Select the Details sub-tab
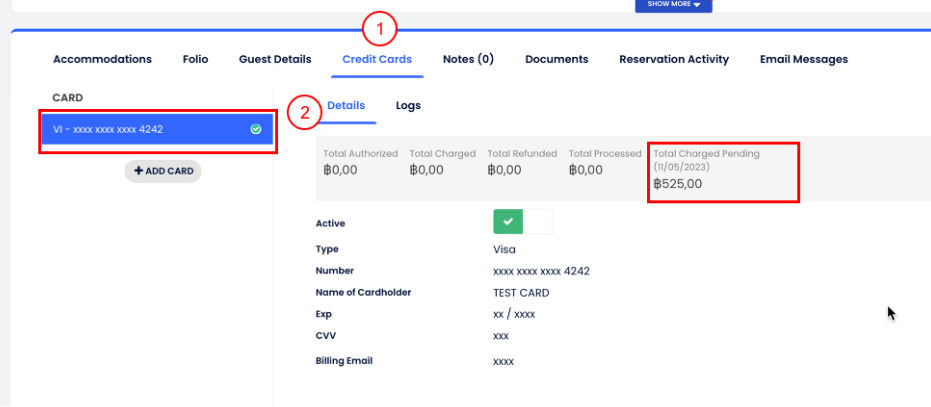The height and width of the screenshot is (407, 931). (346, 105)
